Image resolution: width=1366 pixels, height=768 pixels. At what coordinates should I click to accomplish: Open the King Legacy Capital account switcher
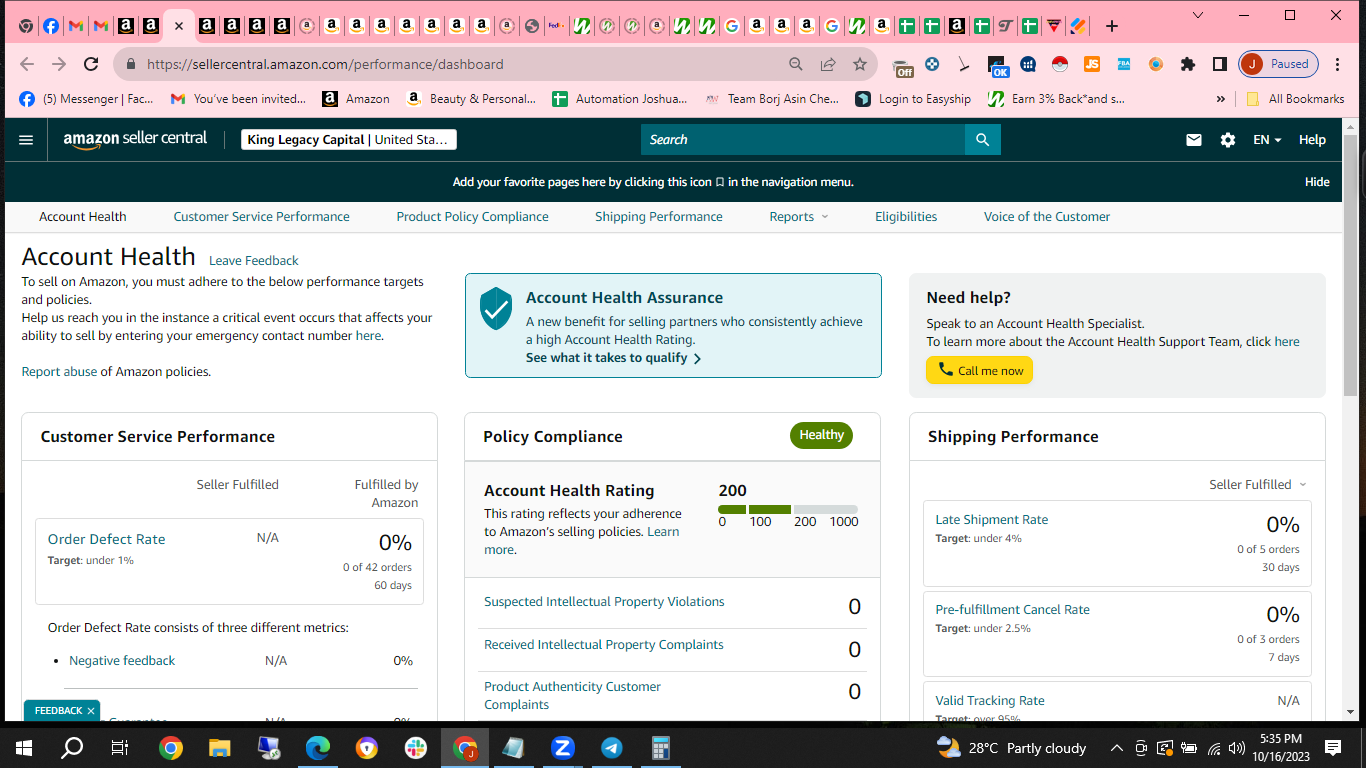point(349,140)
